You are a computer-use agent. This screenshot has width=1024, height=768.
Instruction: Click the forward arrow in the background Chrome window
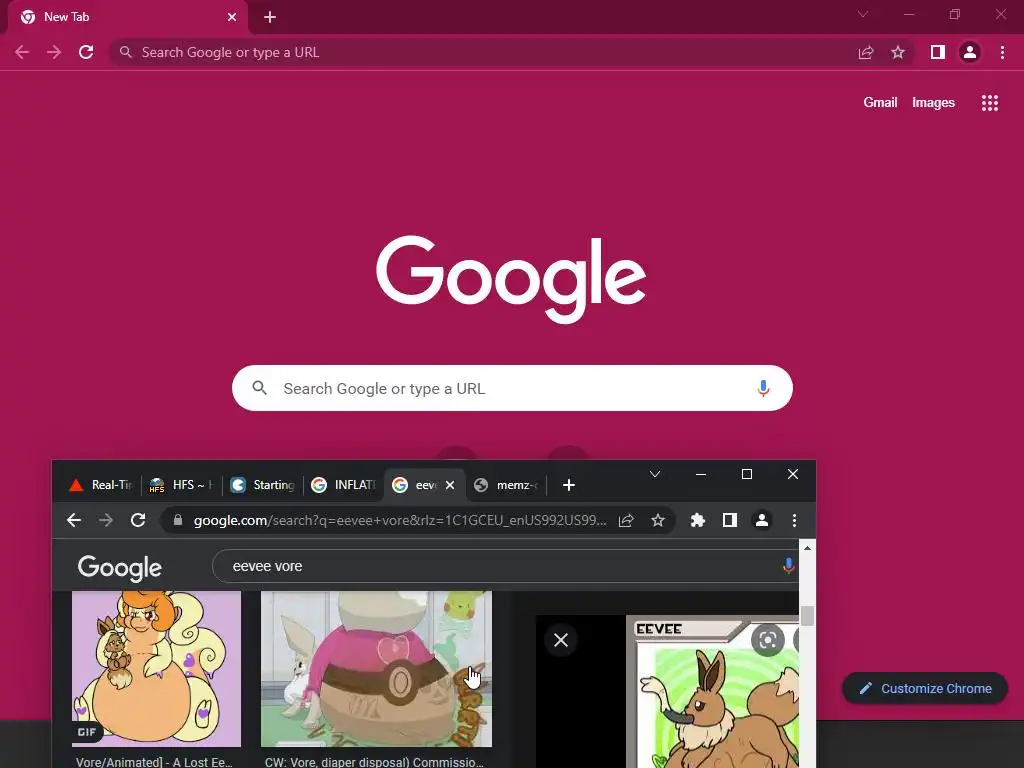tap(54, 52)
